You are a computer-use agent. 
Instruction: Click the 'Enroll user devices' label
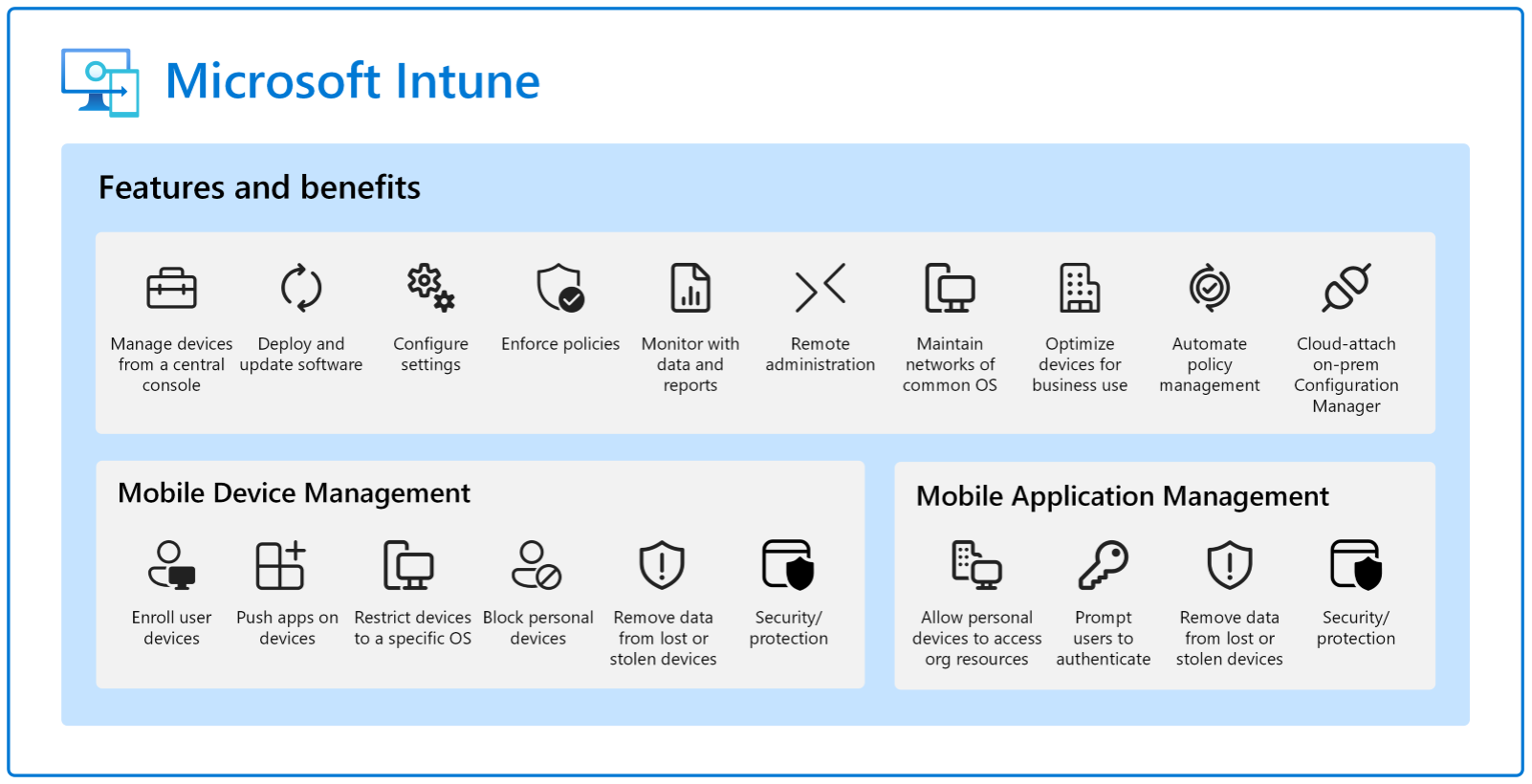172,628
